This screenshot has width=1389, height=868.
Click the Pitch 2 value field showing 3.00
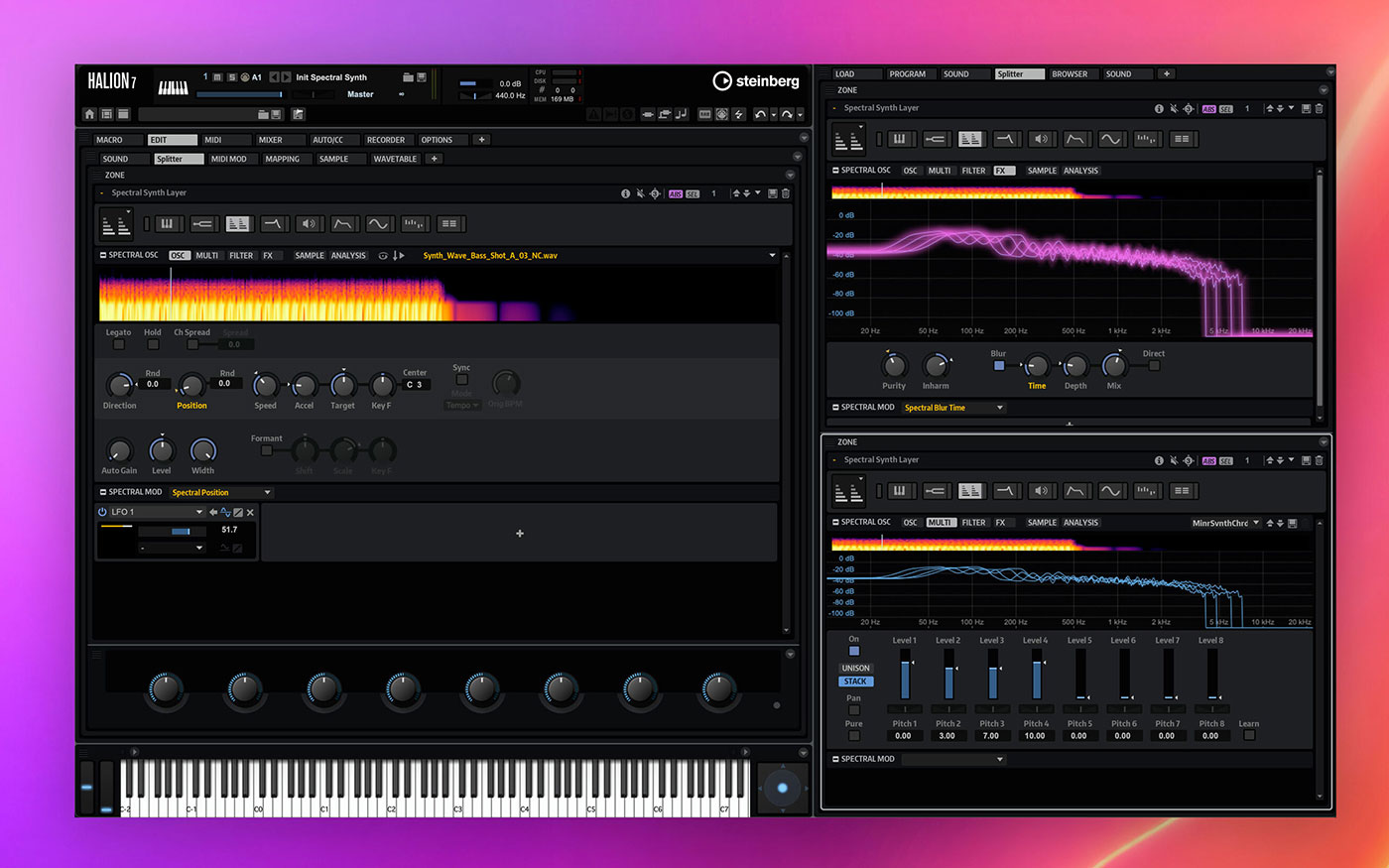(x=947, y=736)
